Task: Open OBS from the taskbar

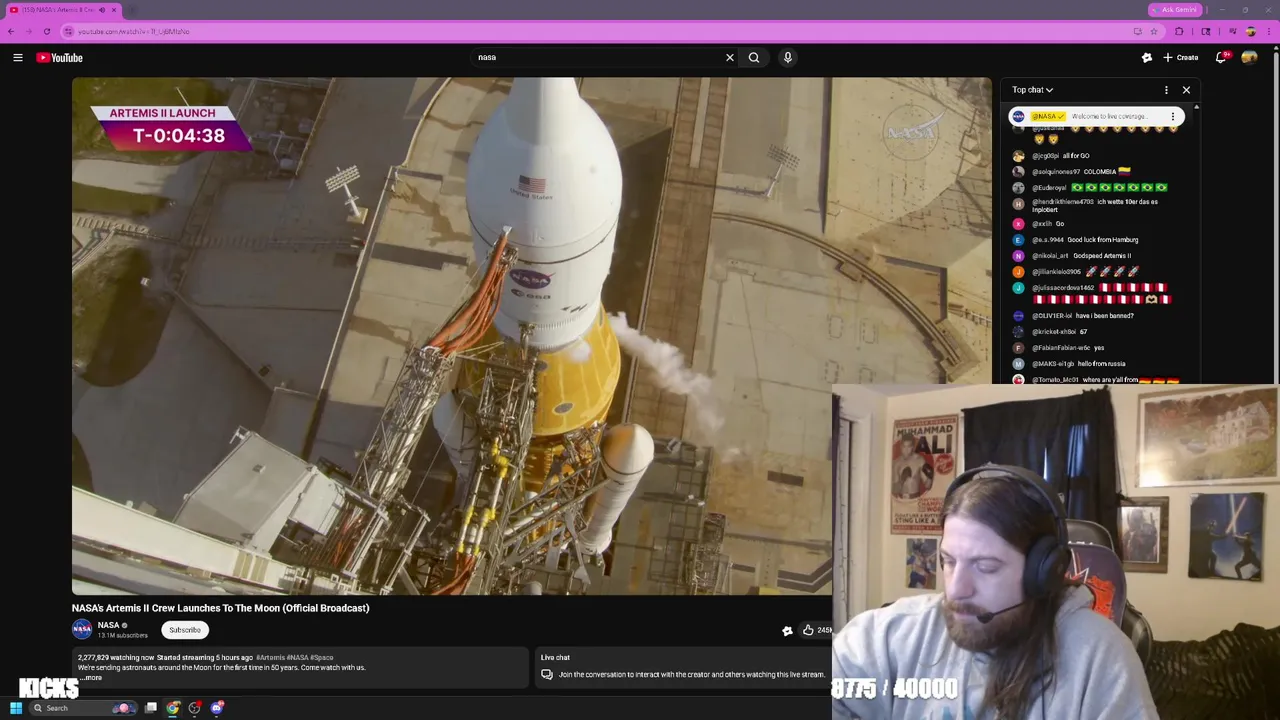Action: (195, 708)
